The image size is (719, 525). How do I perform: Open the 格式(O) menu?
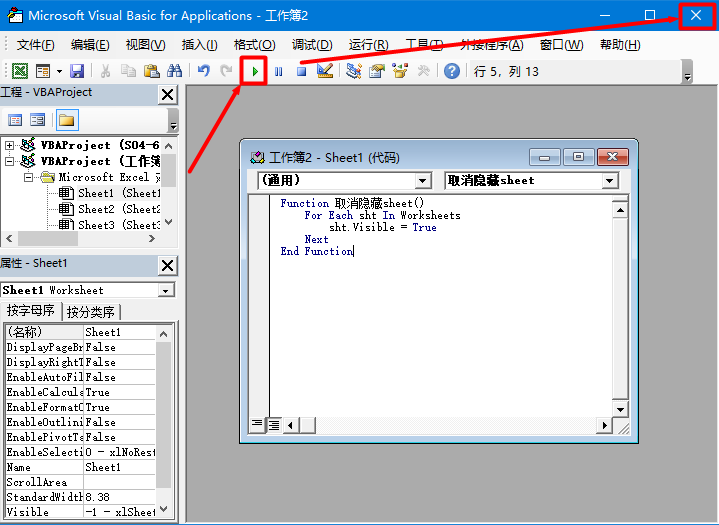pyautogui.click(x=254, y=45)
